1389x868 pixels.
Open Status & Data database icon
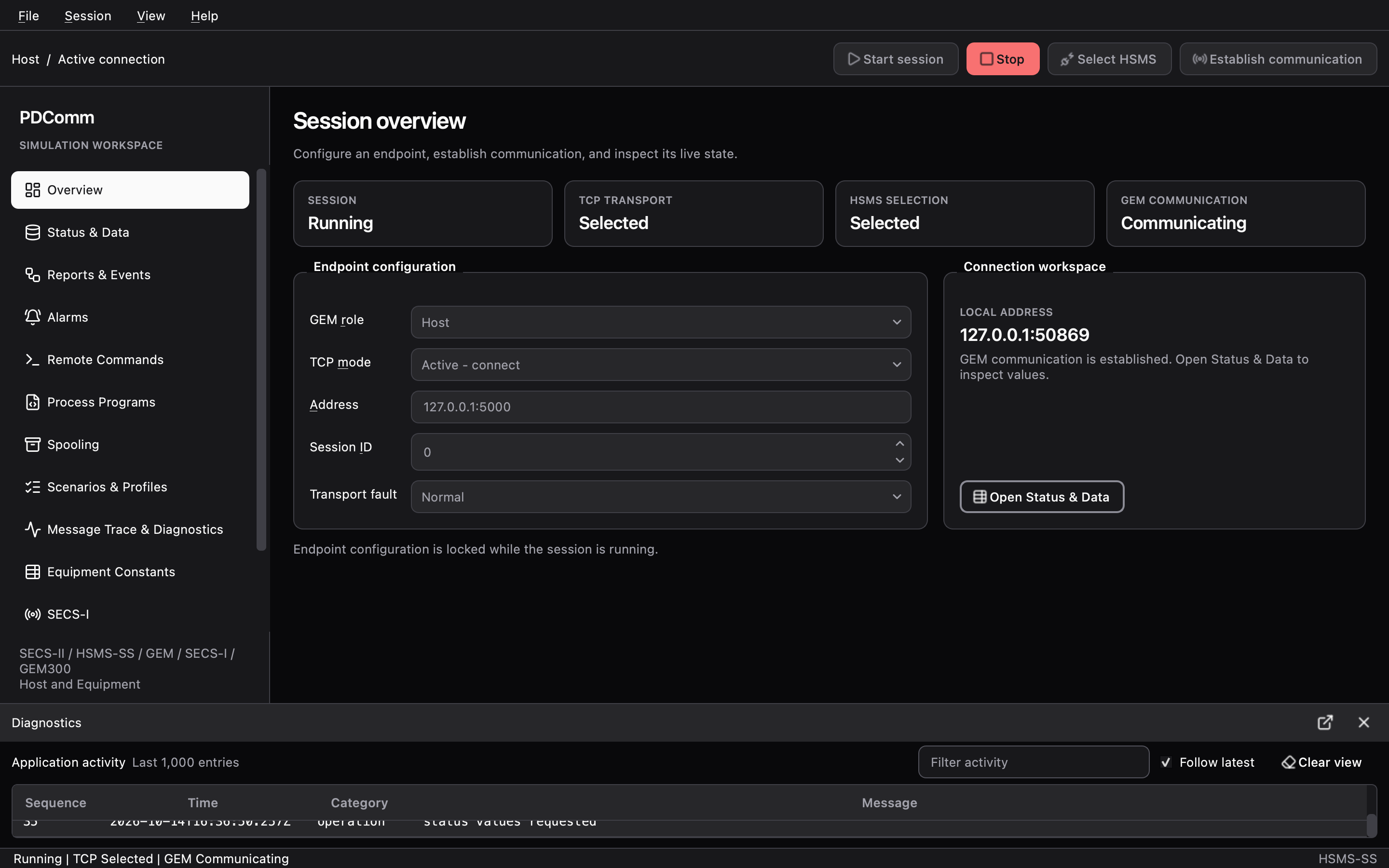click(33, 232)
